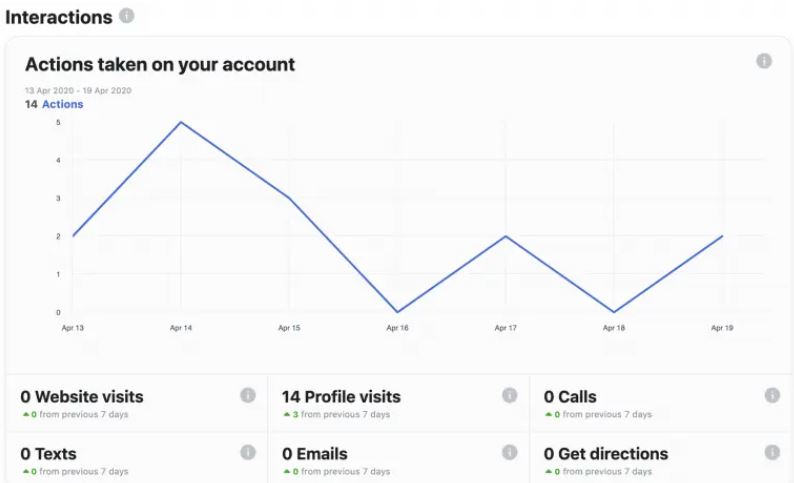This screenshot has width=794, height=483.
Task: Click the 14 Profile visits metric
Action: (341, 397)
